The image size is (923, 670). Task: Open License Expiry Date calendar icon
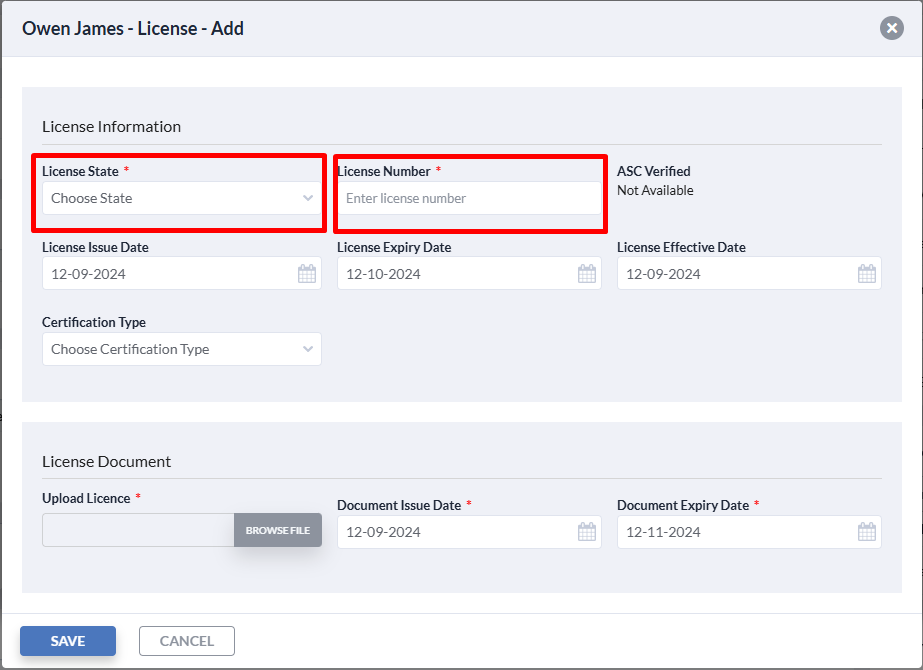coord(587,274)
